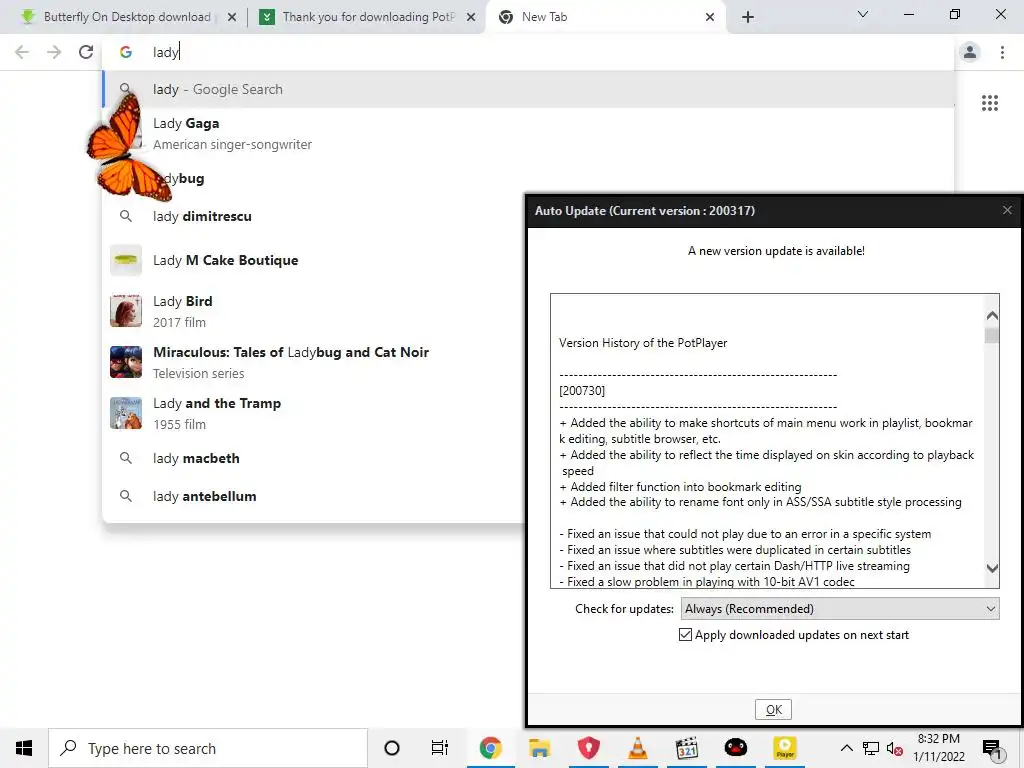The width and height of the screenshot is (1024, 768).
Task: Click the network icon in the system tray
Action: 871,748
